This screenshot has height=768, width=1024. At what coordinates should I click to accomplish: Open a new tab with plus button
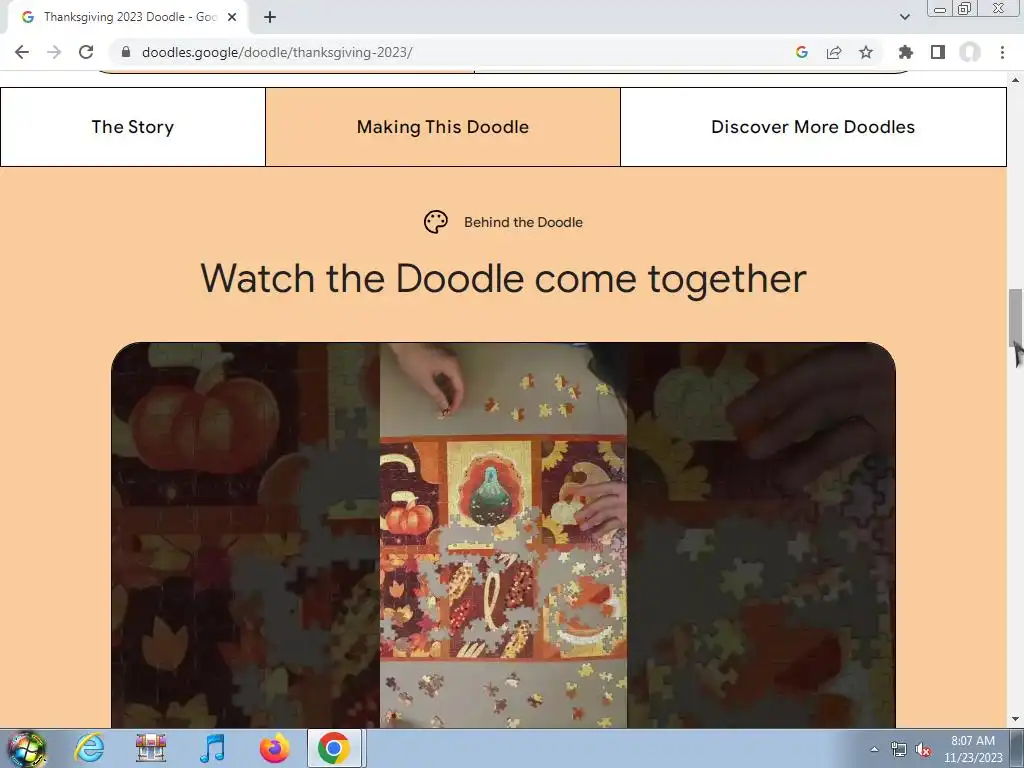pyautogui.click(x=270, y=17)
